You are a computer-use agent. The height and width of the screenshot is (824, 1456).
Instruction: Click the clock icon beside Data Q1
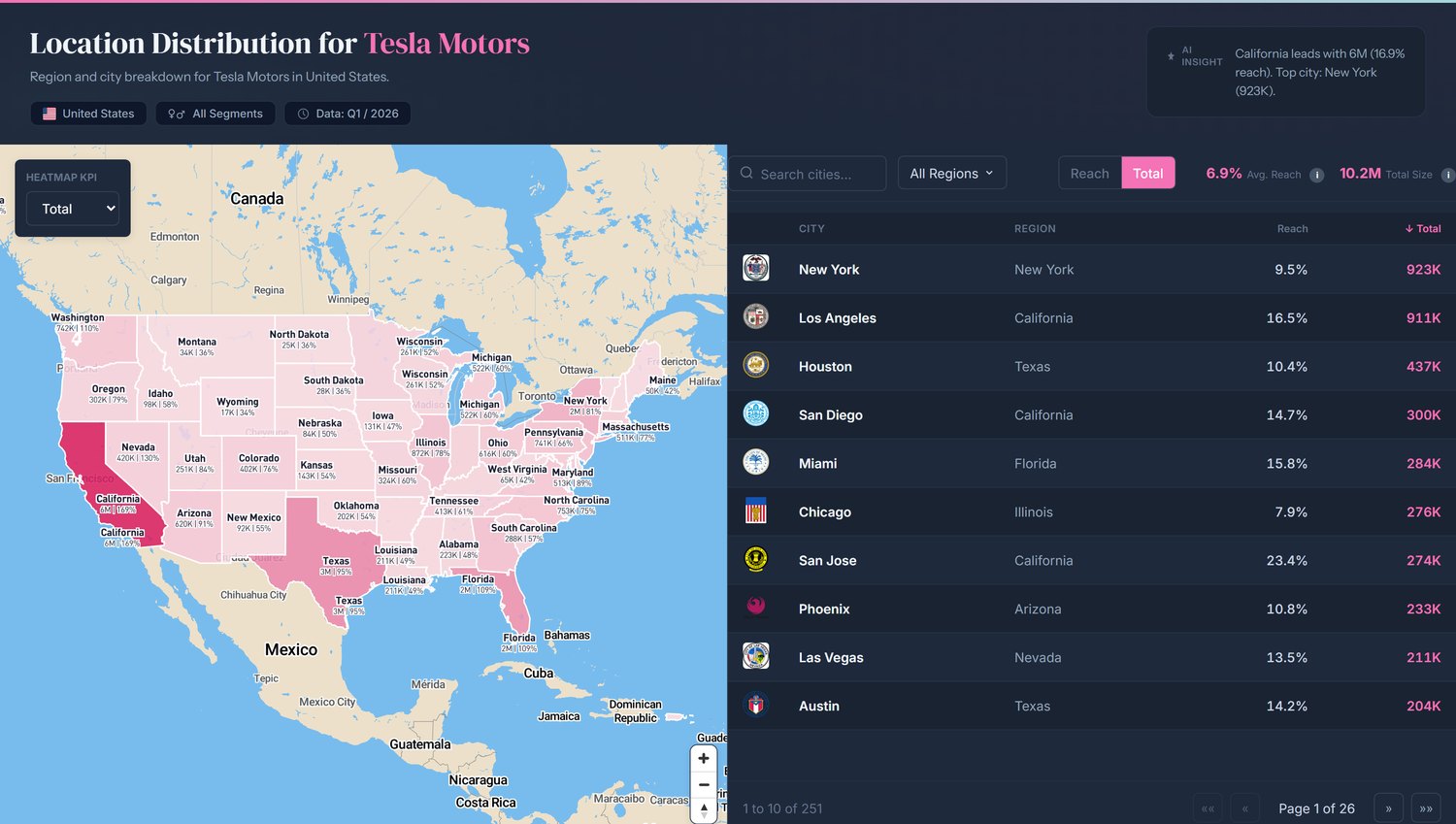click(x=303, y=114)
